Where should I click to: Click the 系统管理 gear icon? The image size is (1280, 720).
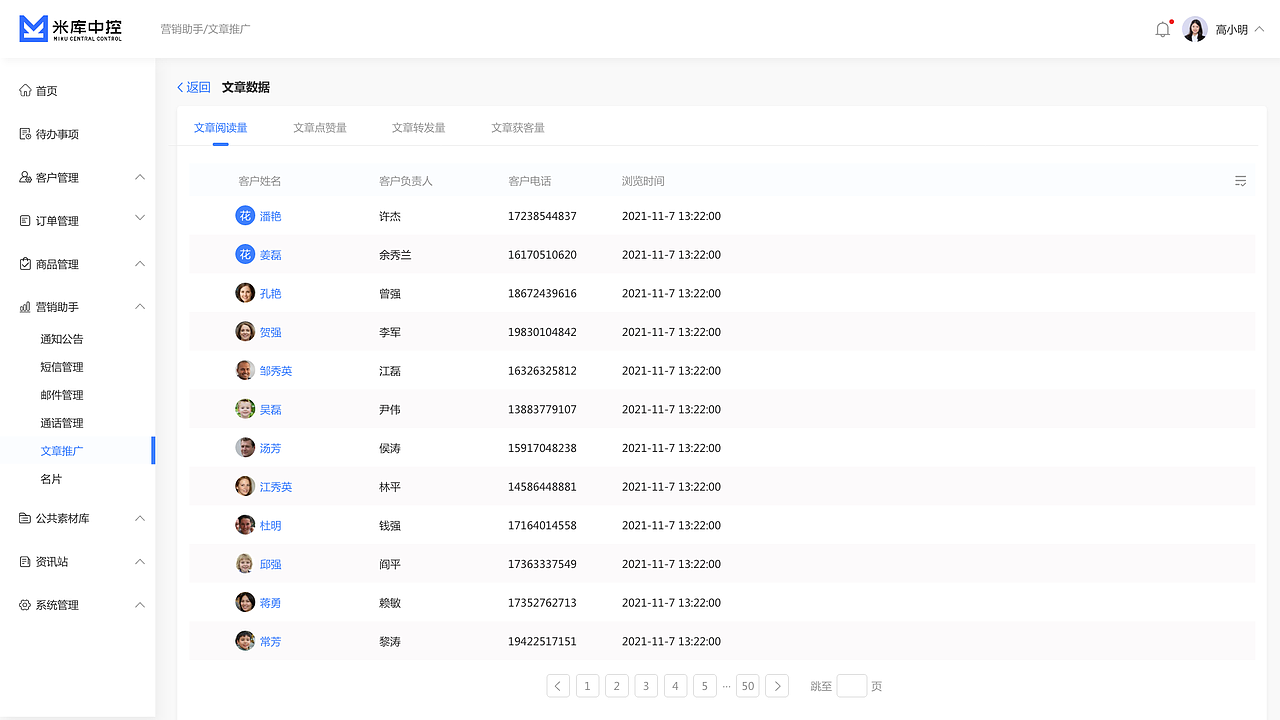click(x=25, y=605)
